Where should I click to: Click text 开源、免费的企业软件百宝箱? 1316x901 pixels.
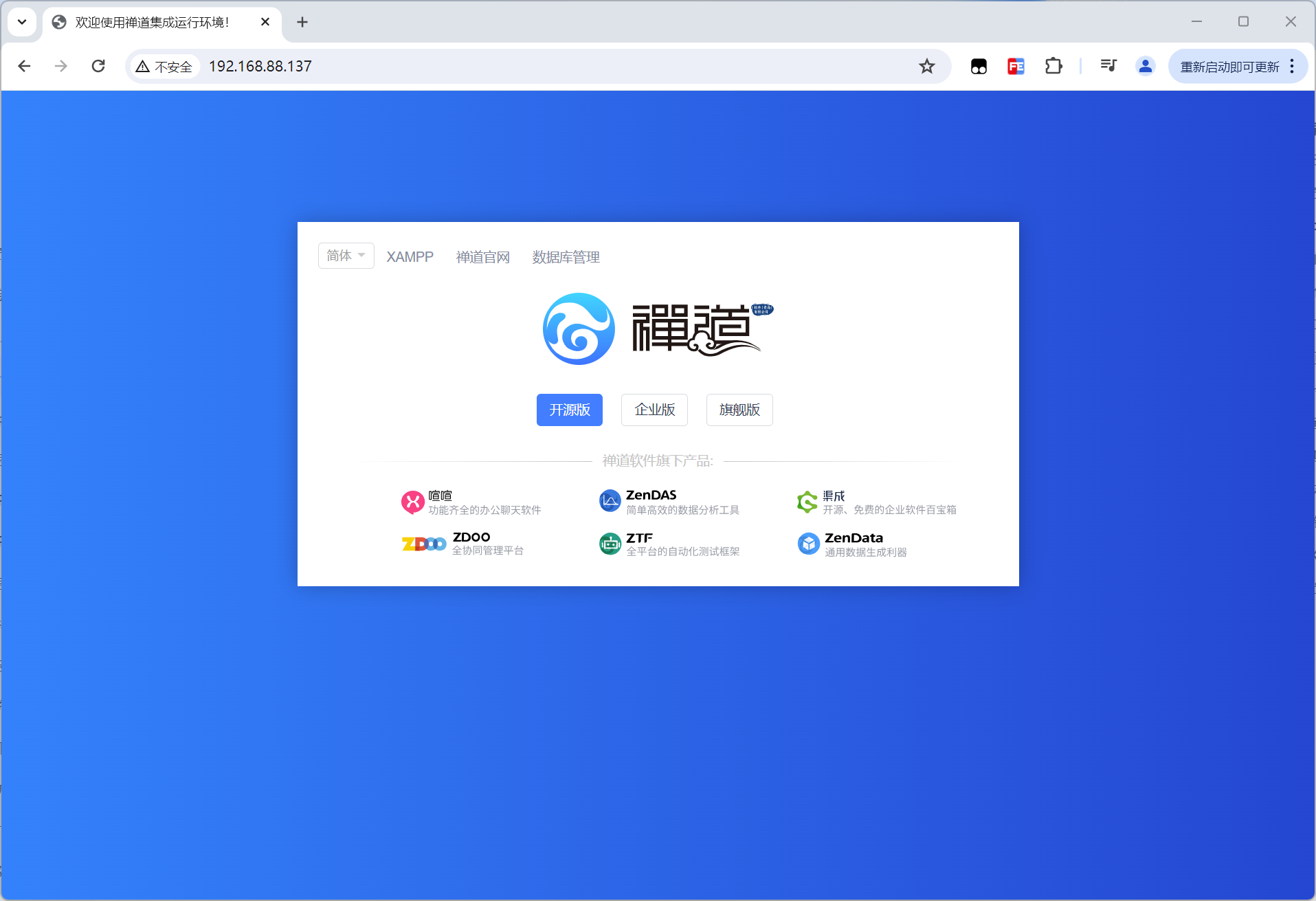click(x=889, y=510)
